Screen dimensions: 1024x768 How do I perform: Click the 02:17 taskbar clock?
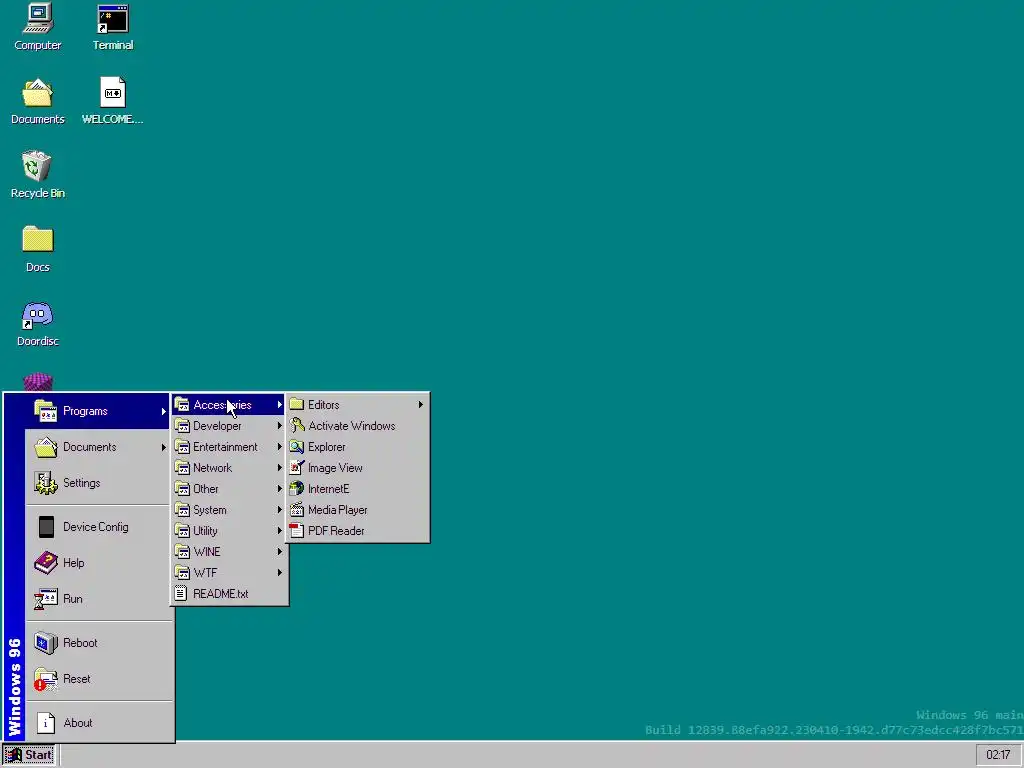click(998, 755)
